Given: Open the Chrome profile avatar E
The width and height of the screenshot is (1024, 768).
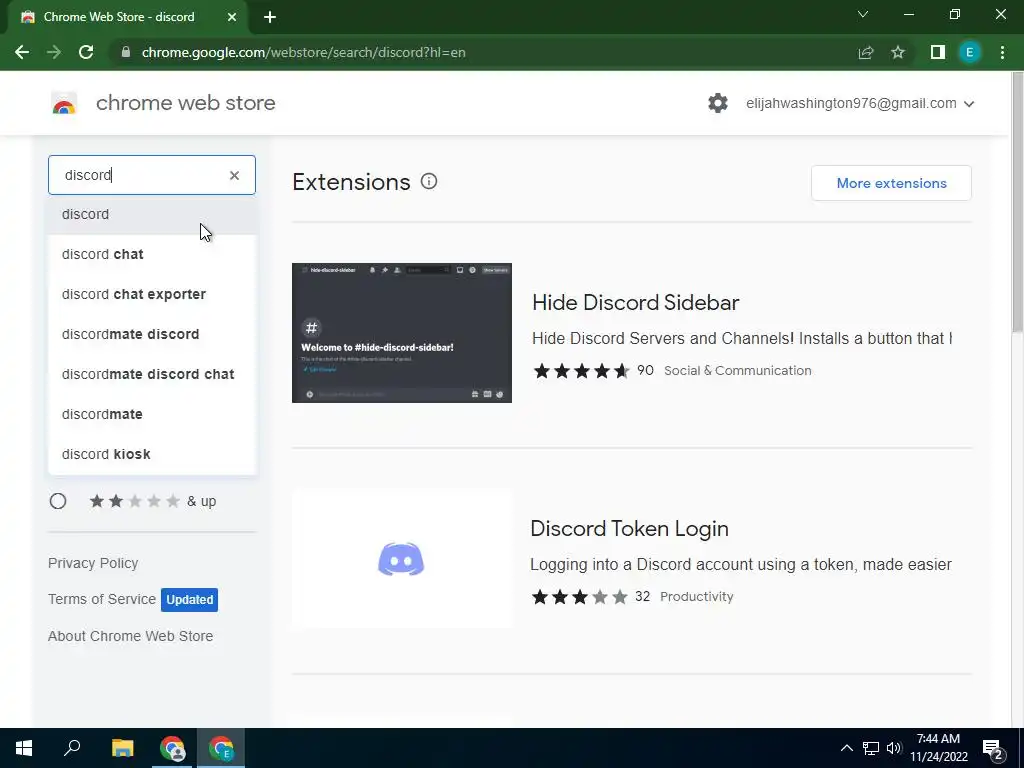Looking at the screenshot, I should pos(970,52).
